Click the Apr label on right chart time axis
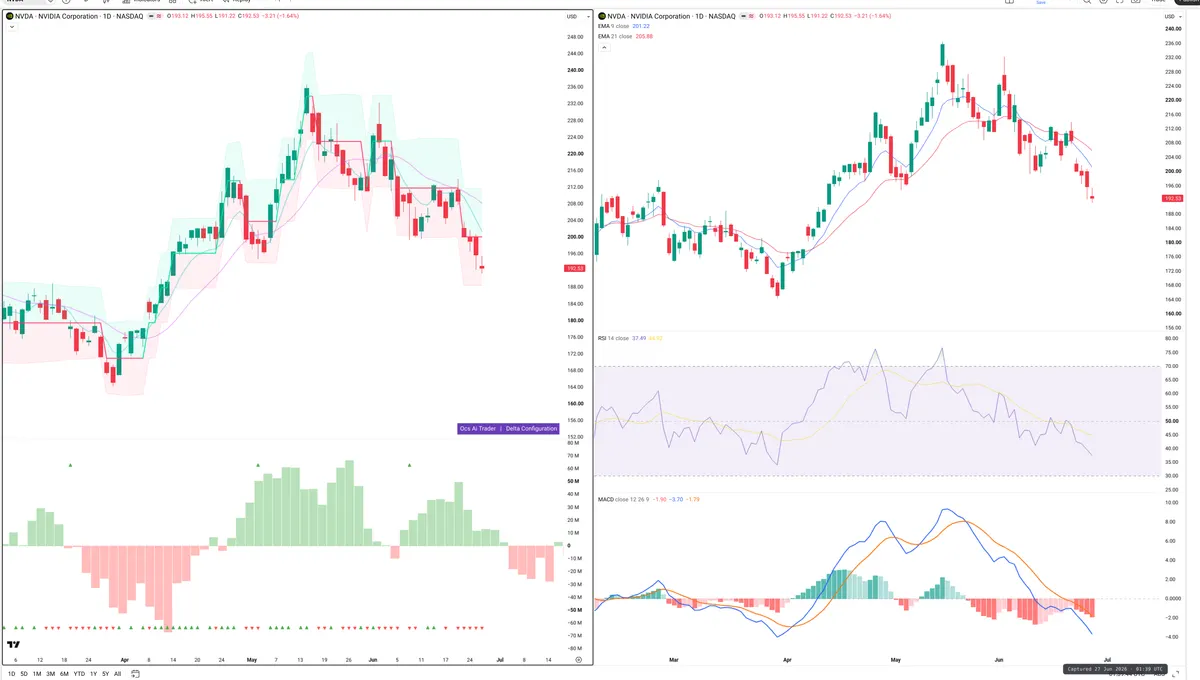The width and height of the screenshot is (1200, 680). 788,661
